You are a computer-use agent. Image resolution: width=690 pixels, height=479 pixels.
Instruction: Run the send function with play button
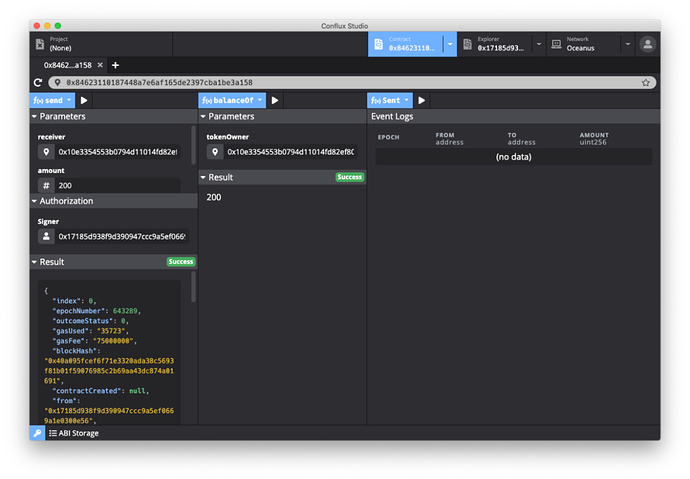coord(84,100)
